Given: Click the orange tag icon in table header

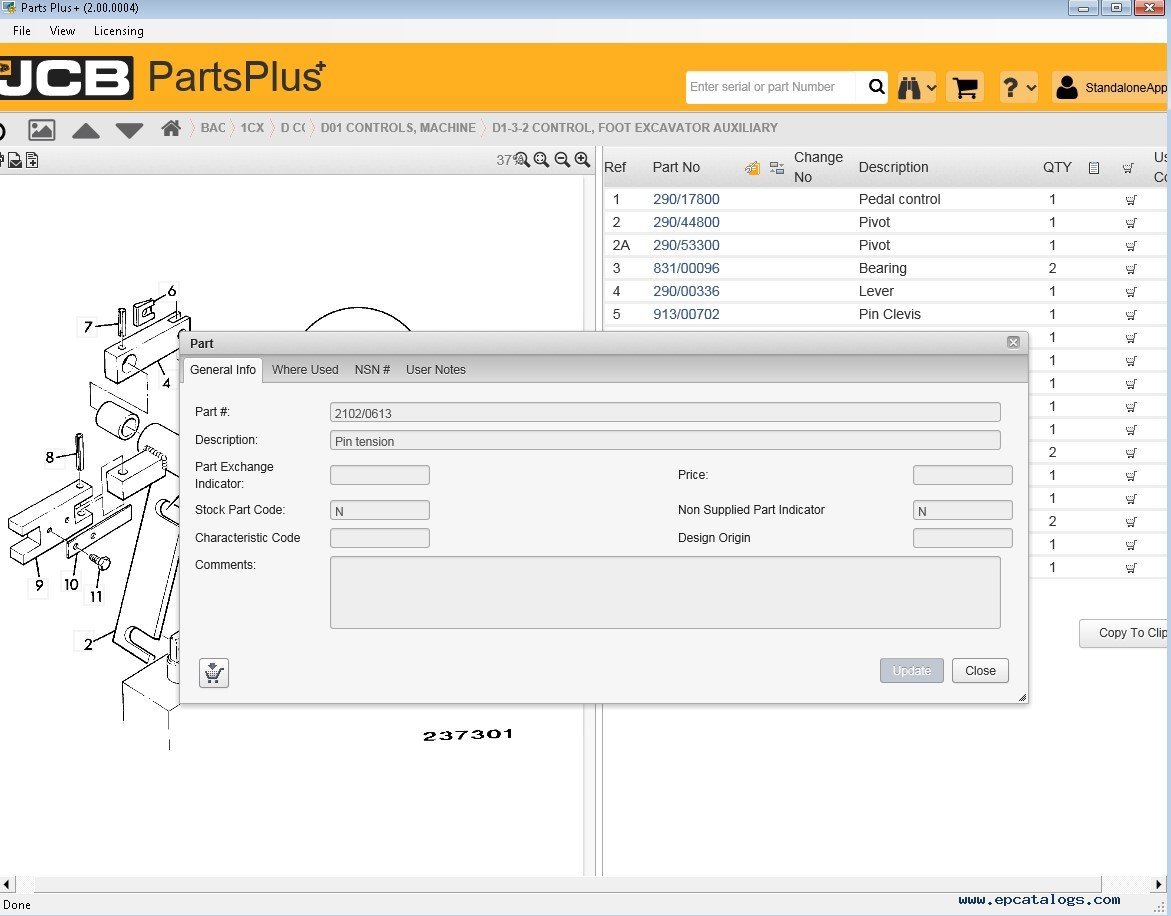Looking at the screenshot, I should (x=752, y=168).
